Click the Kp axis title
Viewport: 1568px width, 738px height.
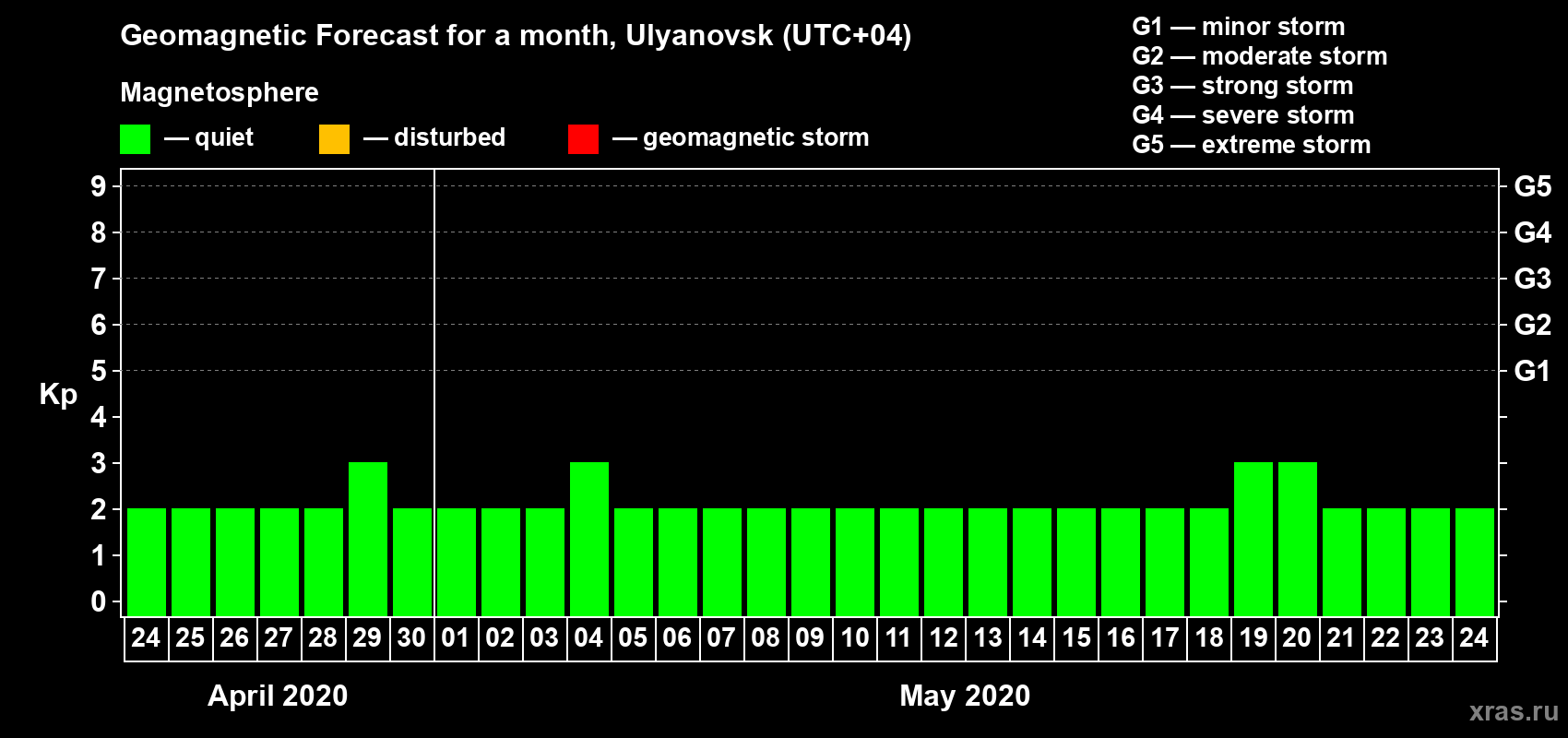58,395
